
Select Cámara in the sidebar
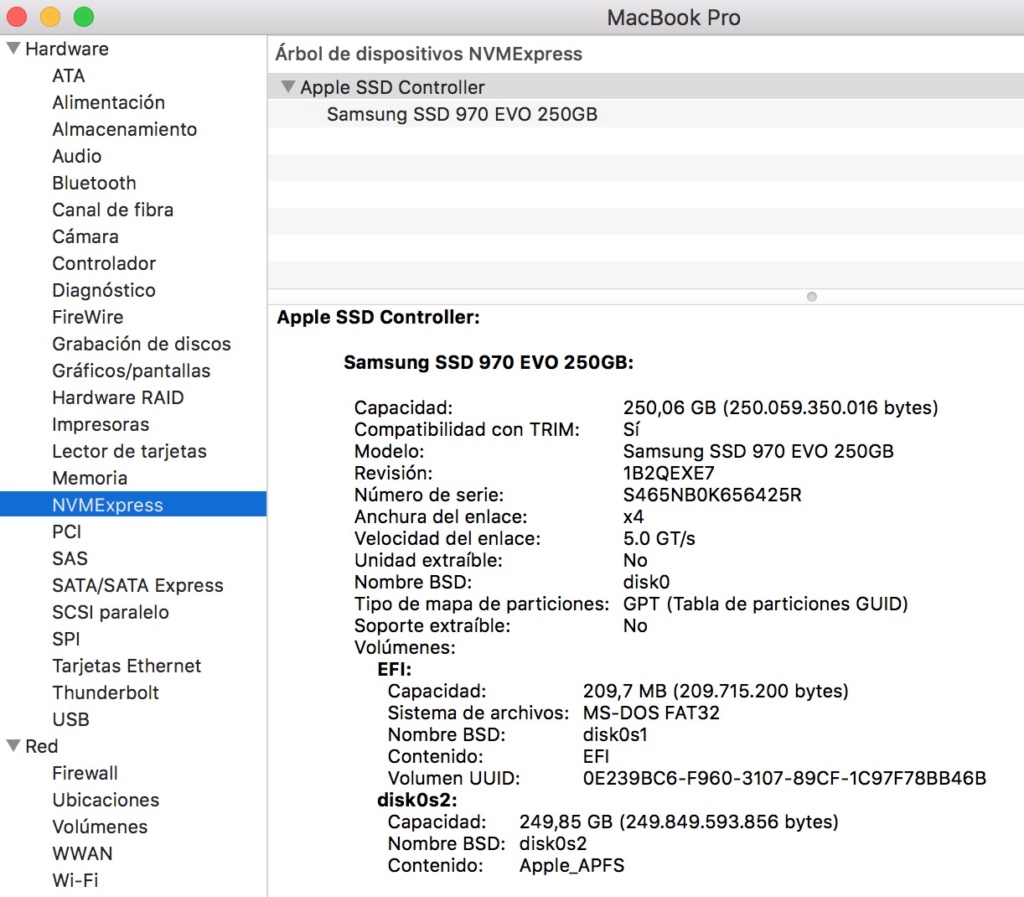[86, 236]
